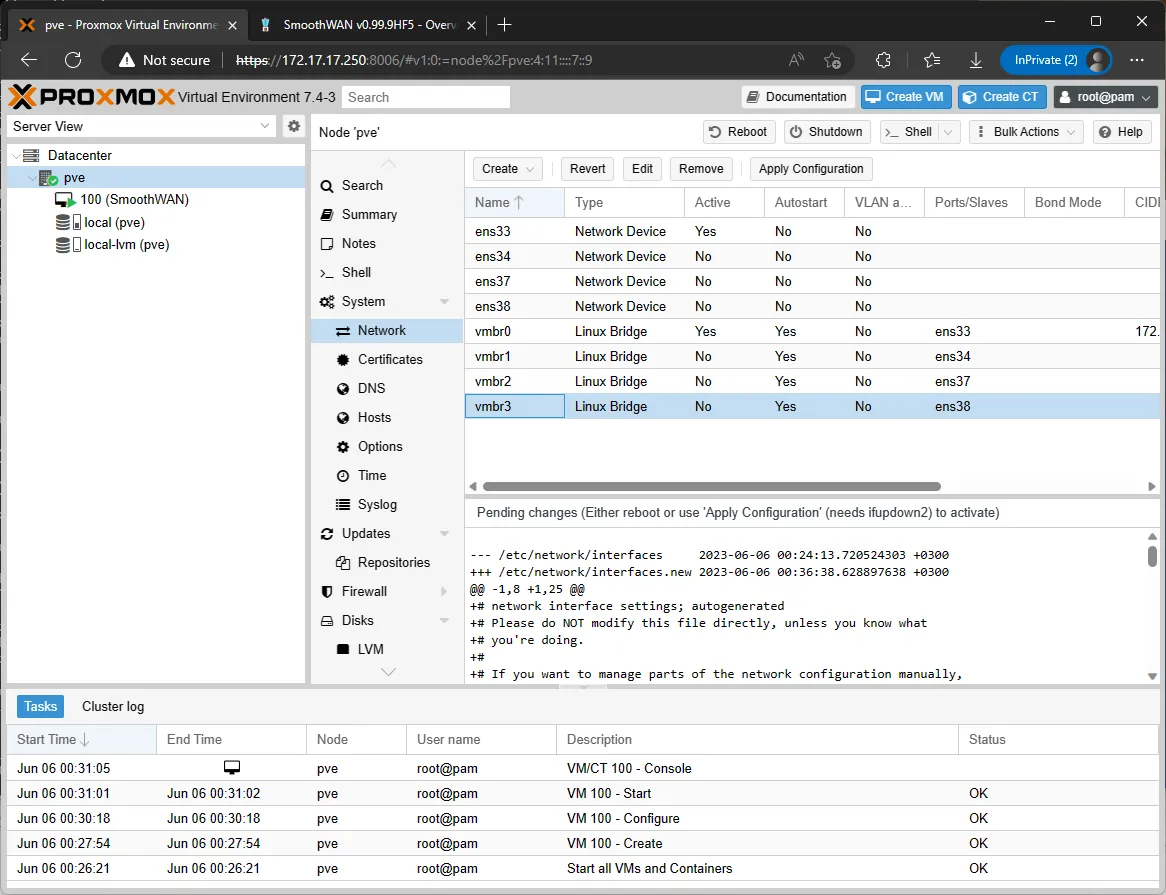Click Create CT button

tap(1002, 97)
